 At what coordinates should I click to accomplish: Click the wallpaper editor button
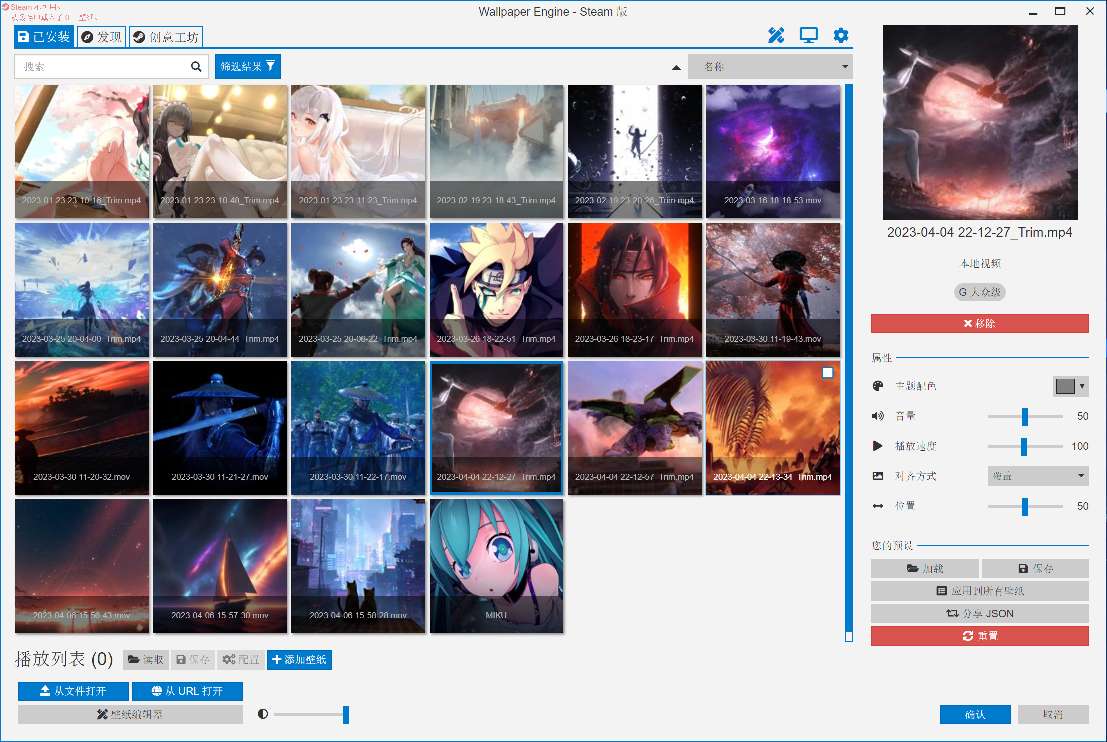(130, 714)
